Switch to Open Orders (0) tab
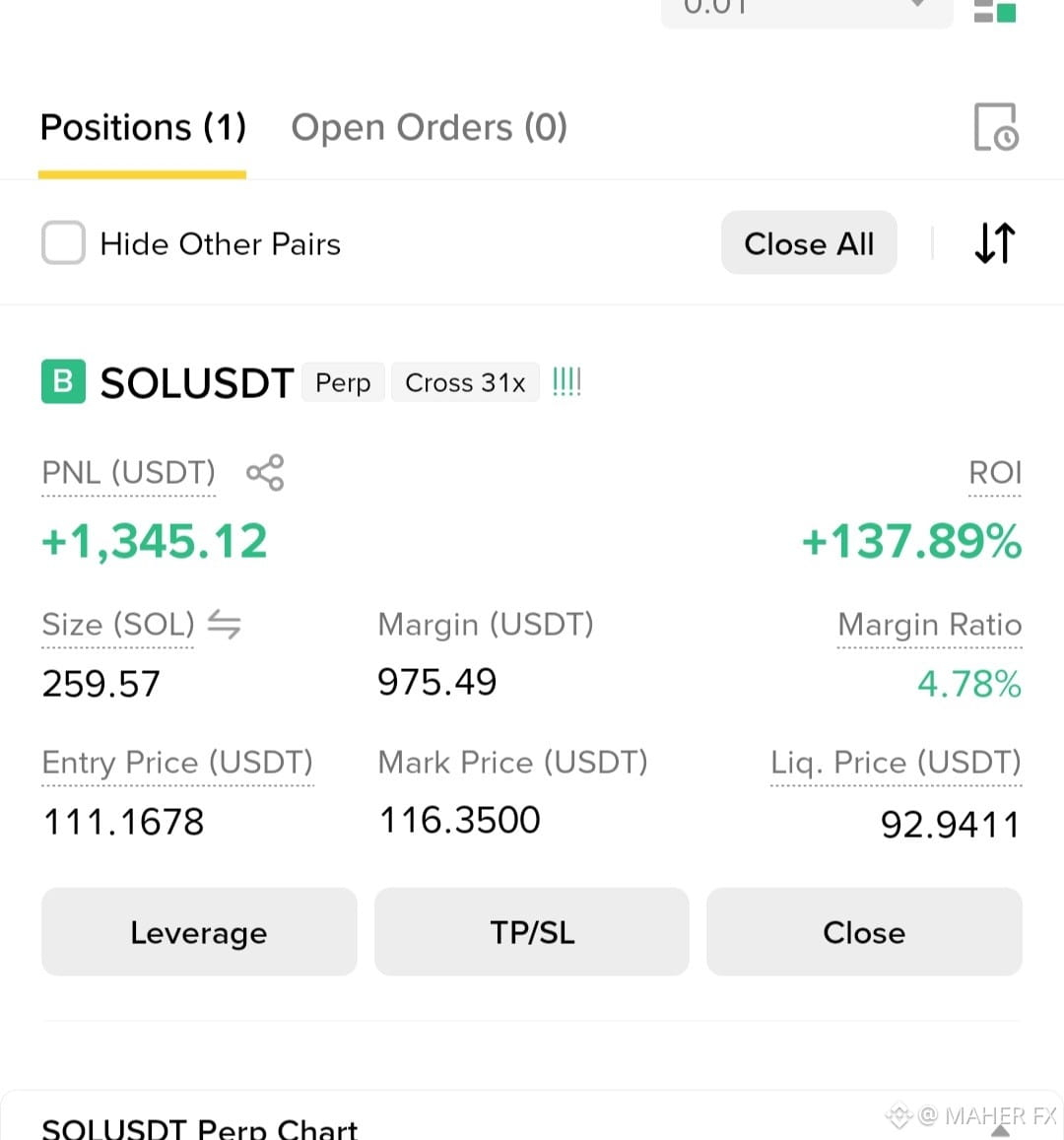 [429, 128]
